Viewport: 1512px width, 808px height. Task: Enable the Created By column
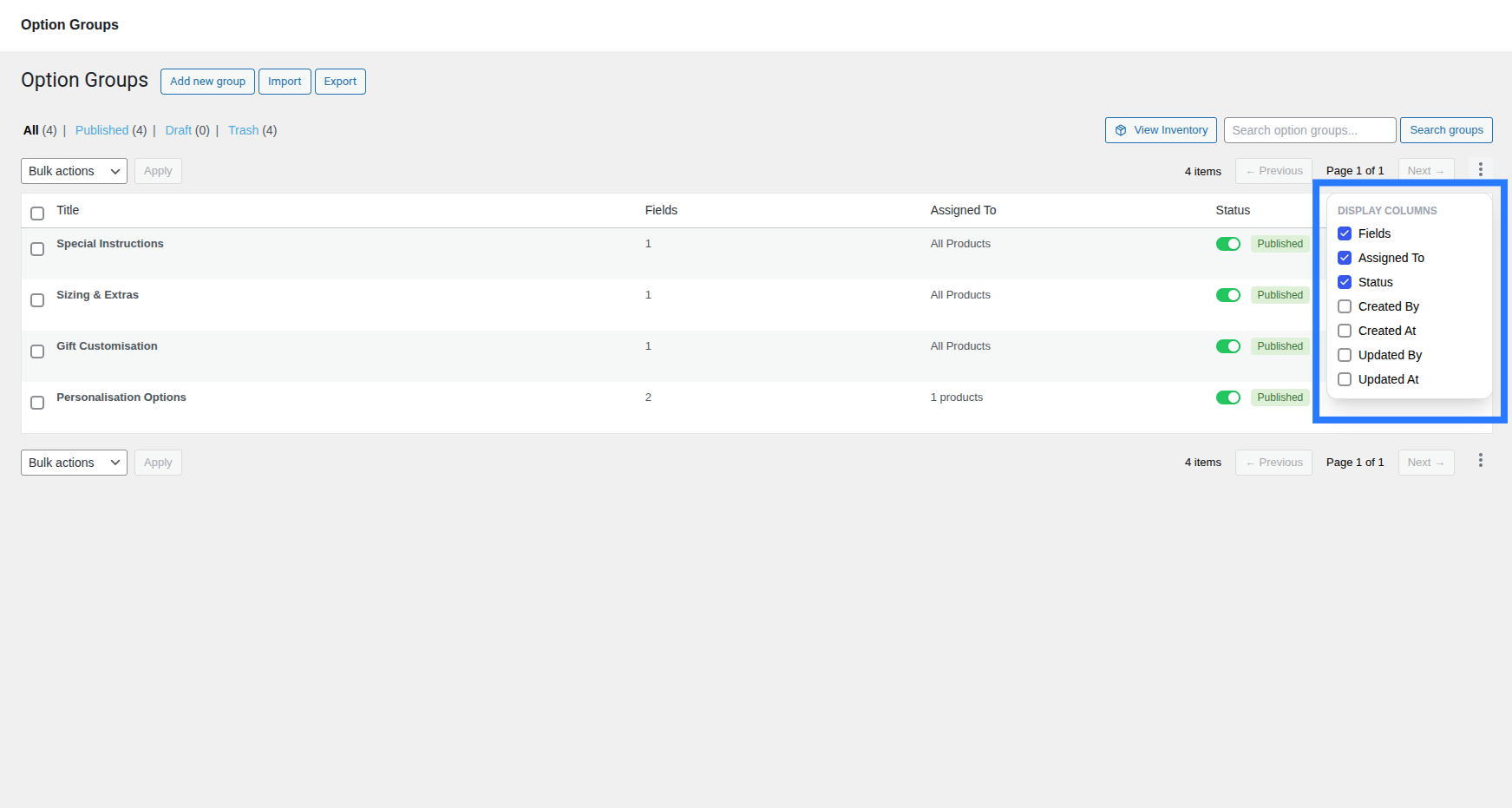1345,306
